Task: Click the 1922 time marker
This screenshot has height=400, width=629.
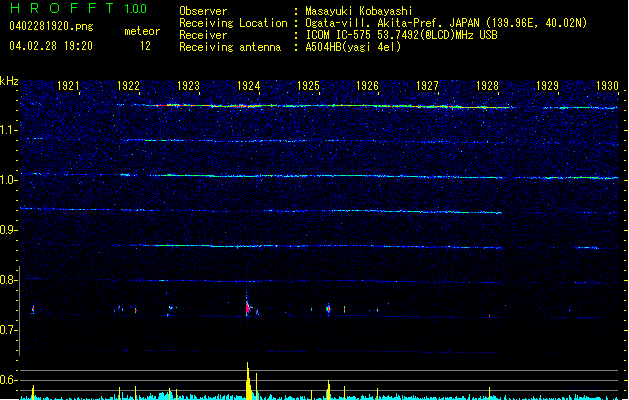Action: coord(128,86)
